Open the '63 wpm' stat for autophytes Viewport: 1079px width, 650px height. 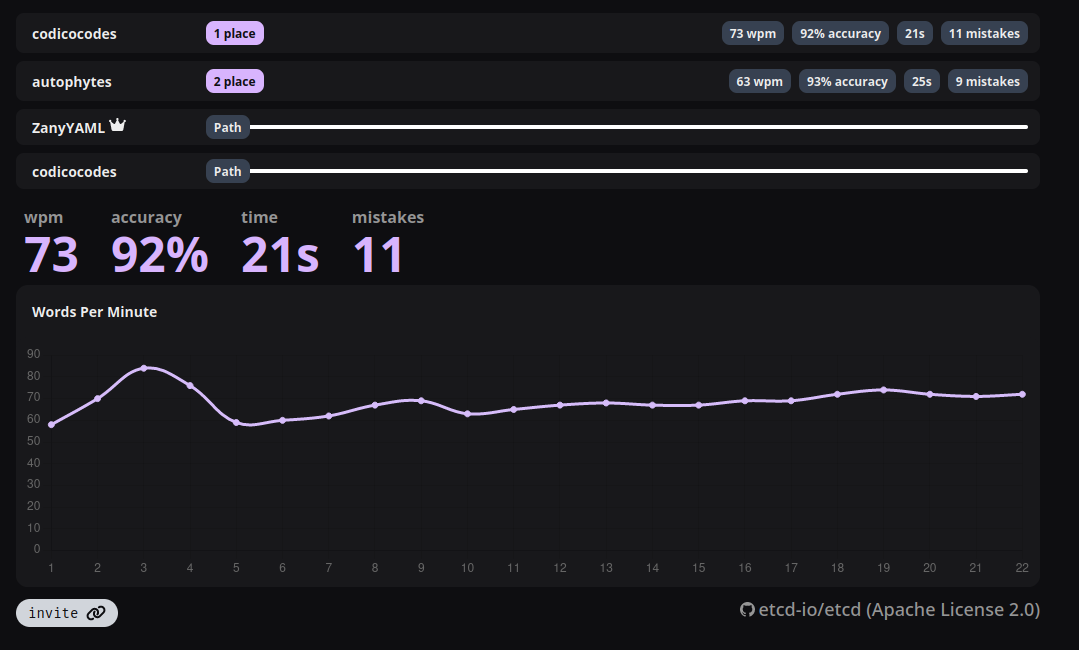point(759,81)
